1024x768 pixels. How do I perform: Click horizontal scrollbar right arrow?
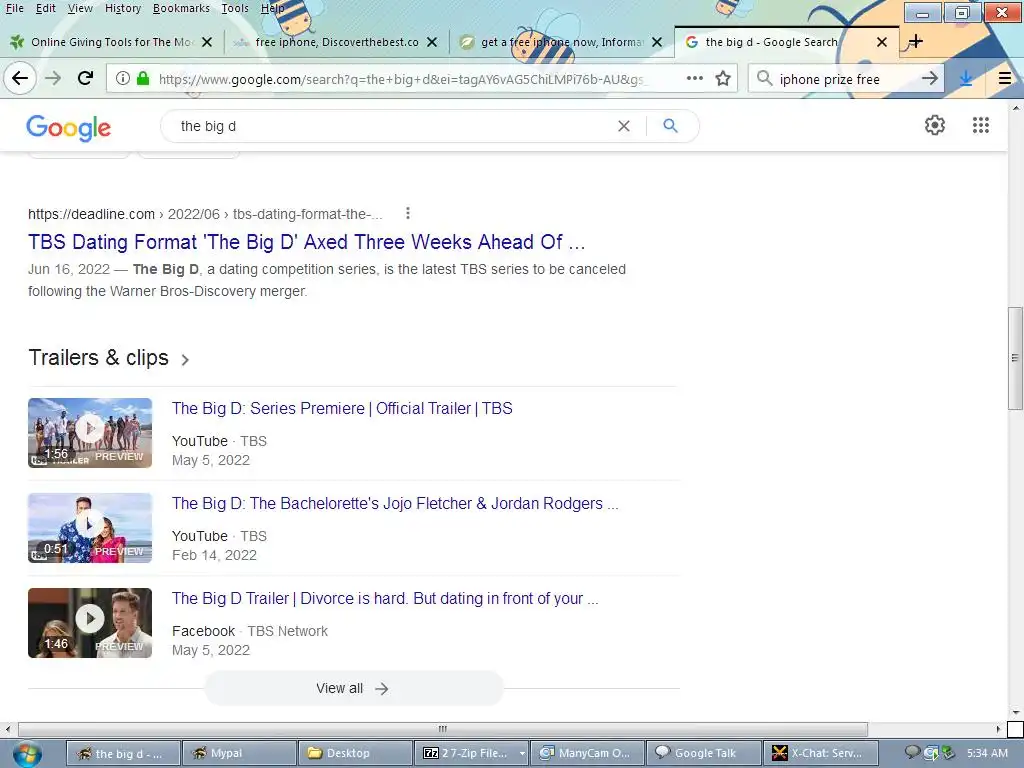pyautogui.click(x=998, y=729)
